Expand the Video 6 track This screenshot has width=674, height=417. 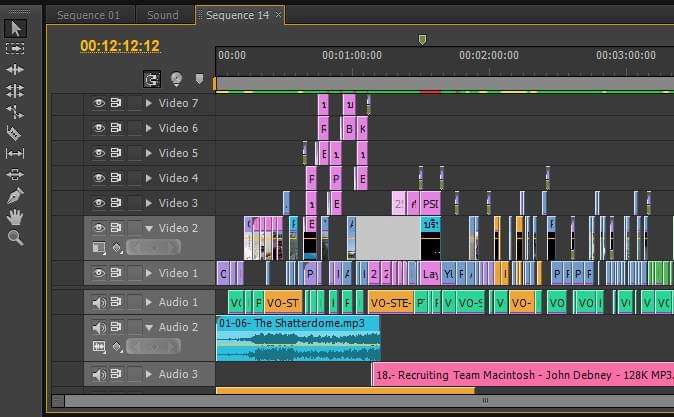click(x=149, y=128)
